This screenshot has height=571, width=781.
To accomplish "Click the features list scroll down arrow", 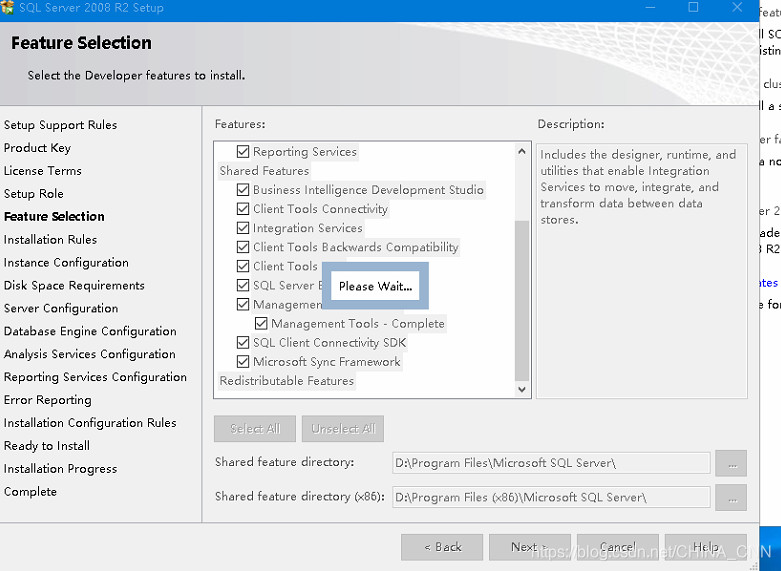I will (x=521, y=389).
